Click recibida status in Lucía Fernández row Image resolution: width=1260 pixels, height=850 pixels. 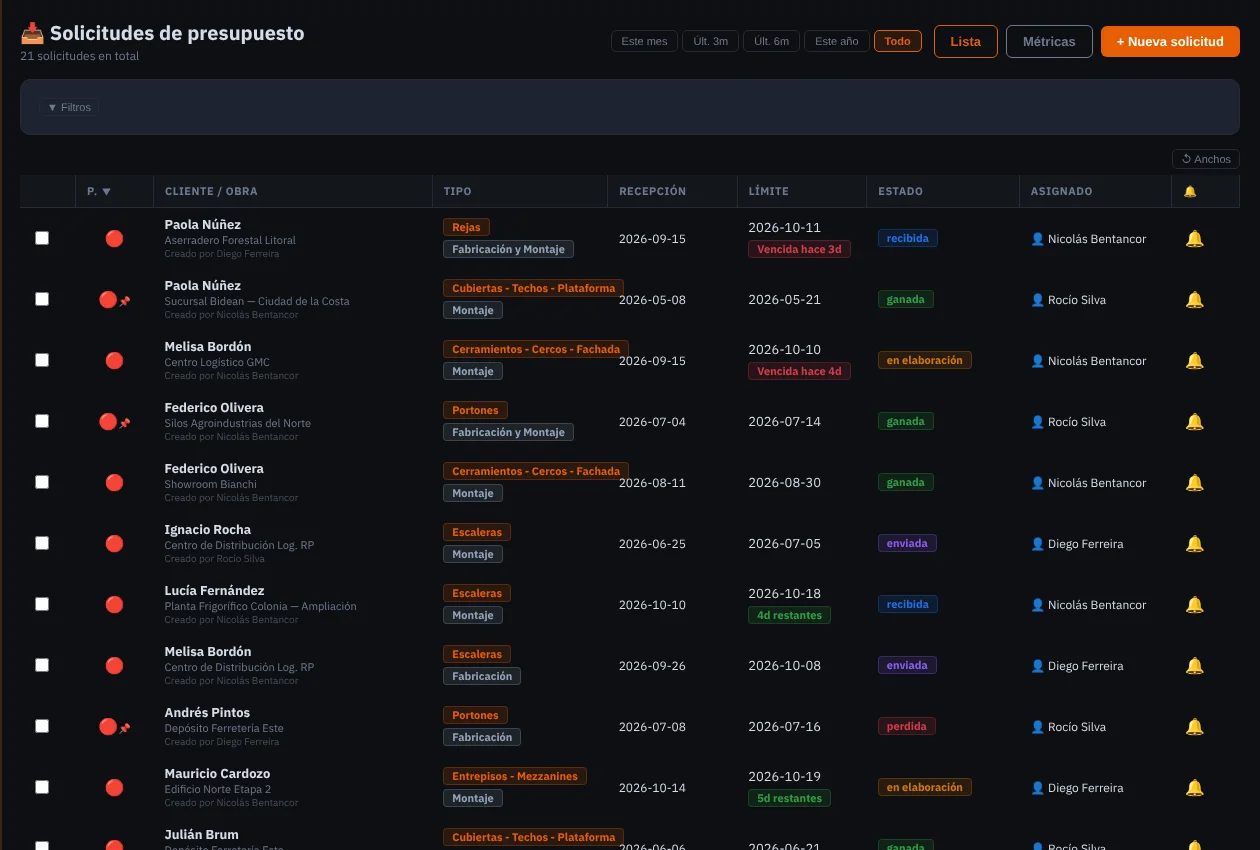pyautogui.click(x=907, y=604)
